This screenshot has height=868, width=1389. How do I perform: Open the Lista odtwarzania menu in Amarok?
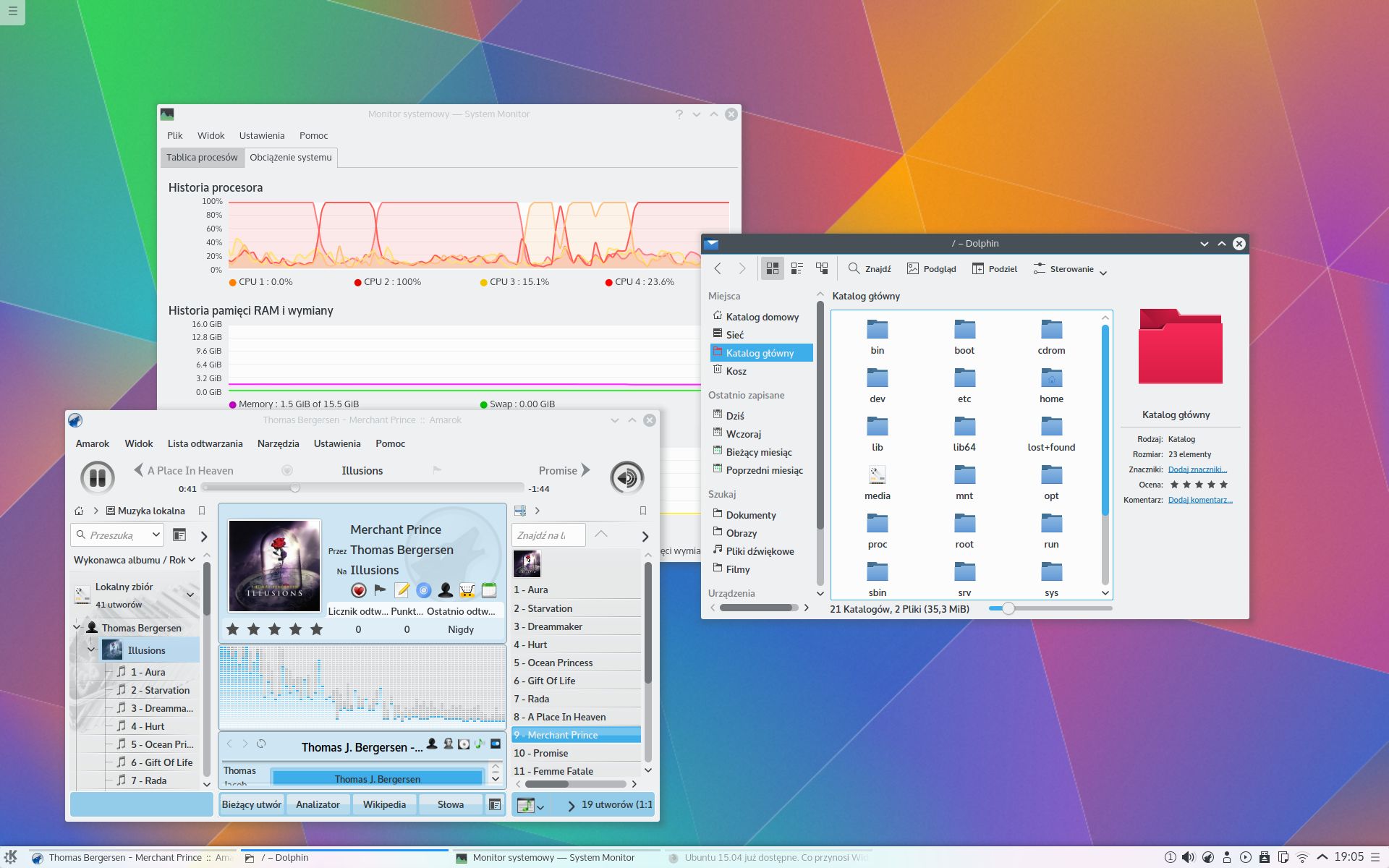[x=205, y=443]
